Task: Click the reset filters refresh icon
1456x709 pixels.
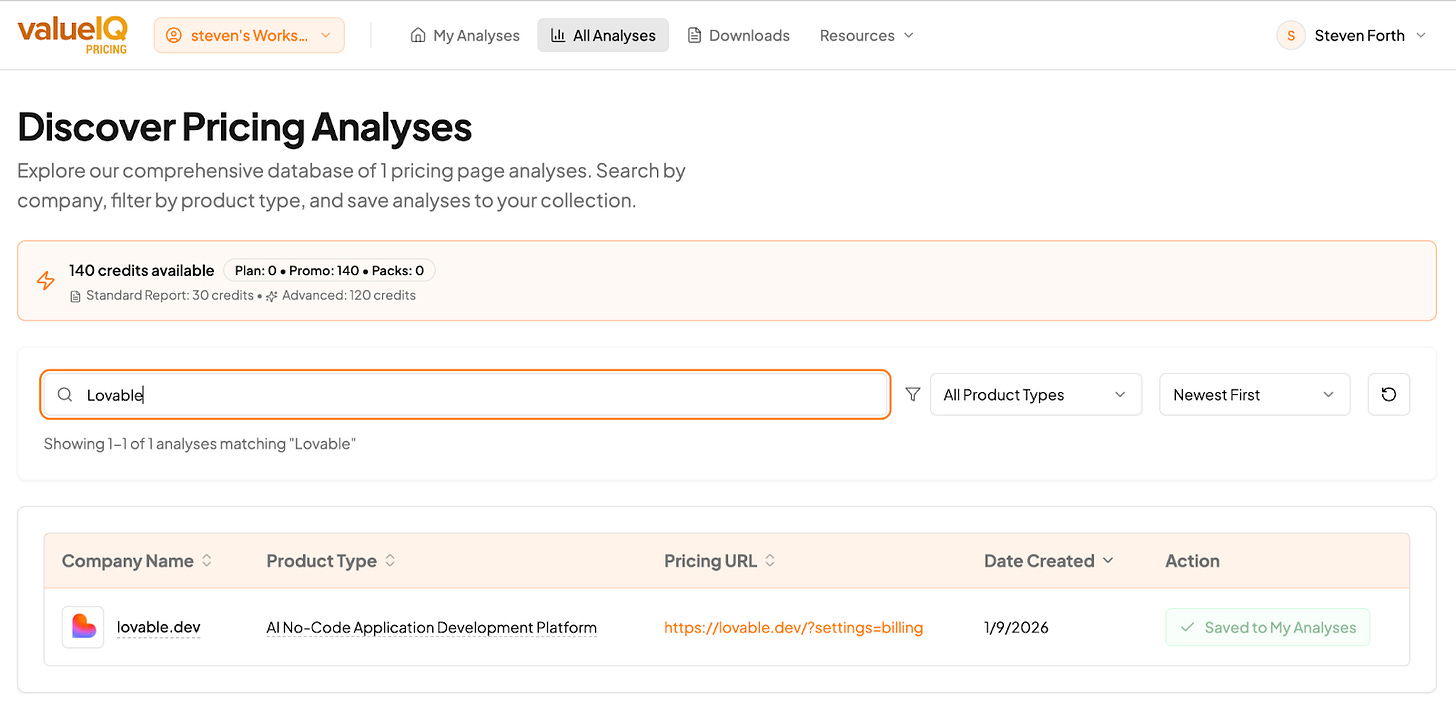Action: [1388, 394]
